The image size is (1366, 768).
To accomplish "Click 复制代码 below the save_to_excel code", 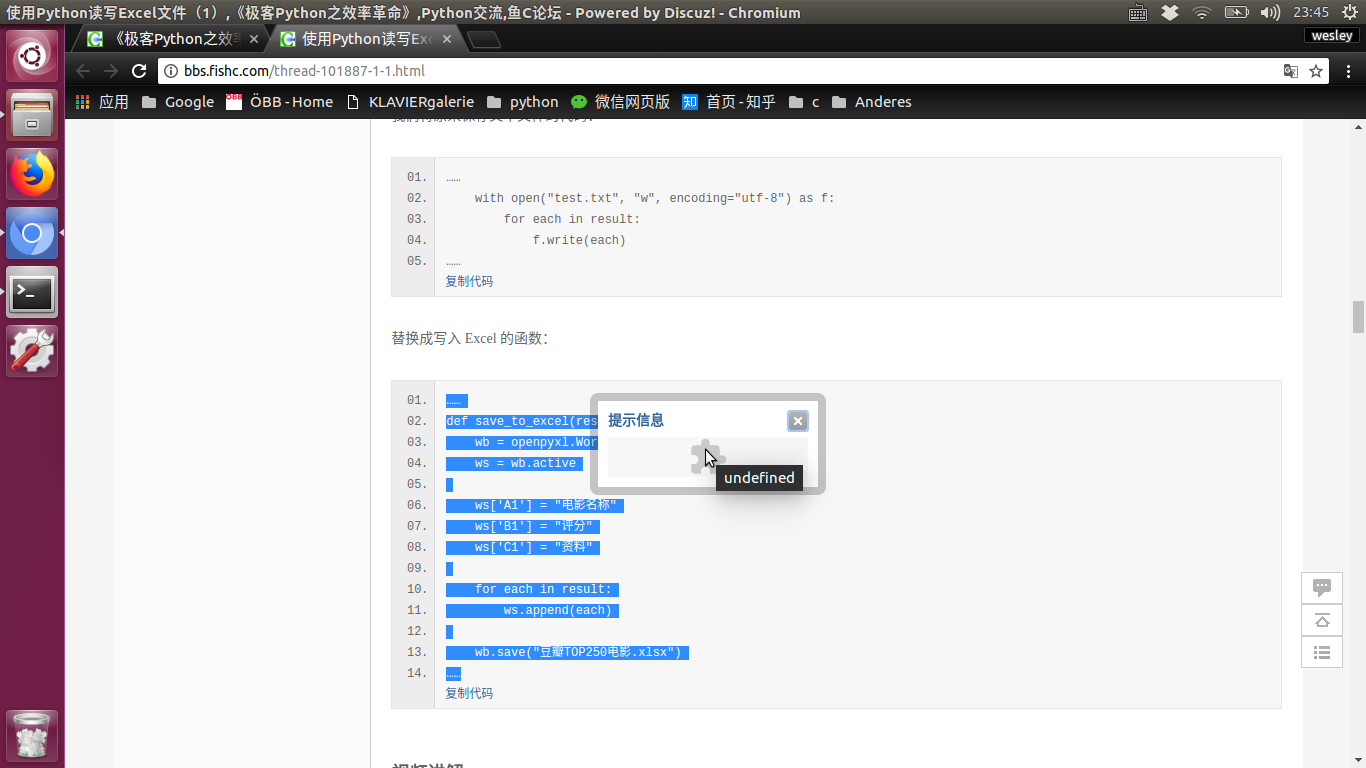I will pyautogui.click(x=469, y=693).
